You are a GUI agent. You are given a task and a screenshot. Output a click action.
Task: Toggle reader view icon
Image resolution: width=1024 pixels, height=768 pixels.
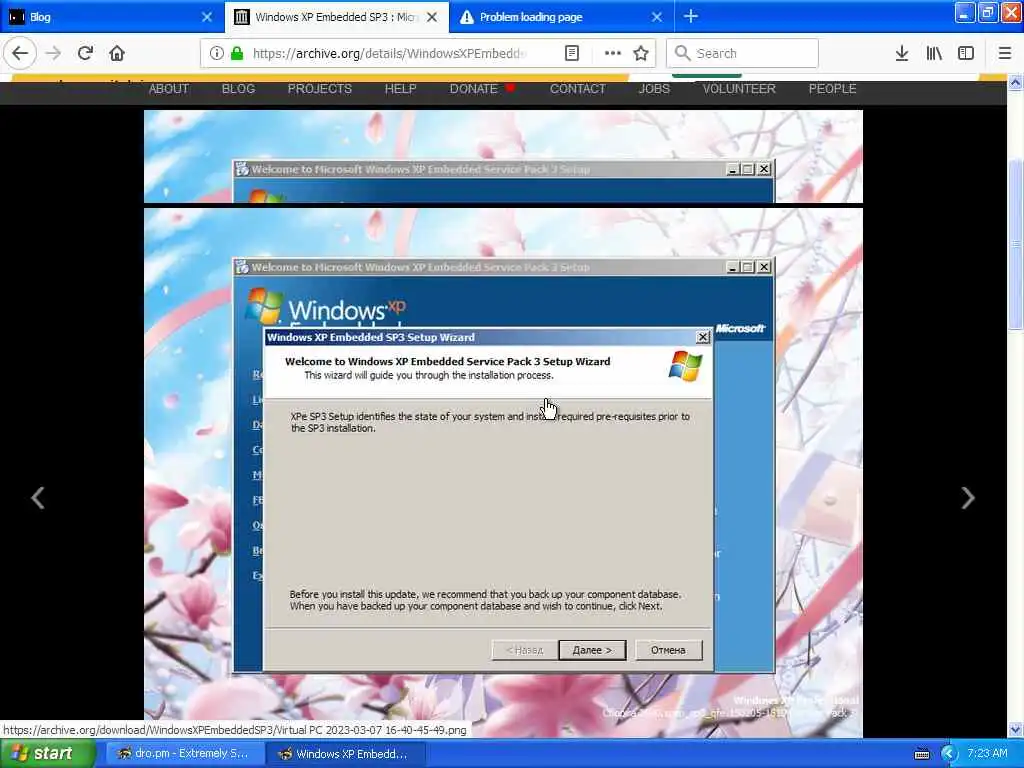tap(571, 54)
